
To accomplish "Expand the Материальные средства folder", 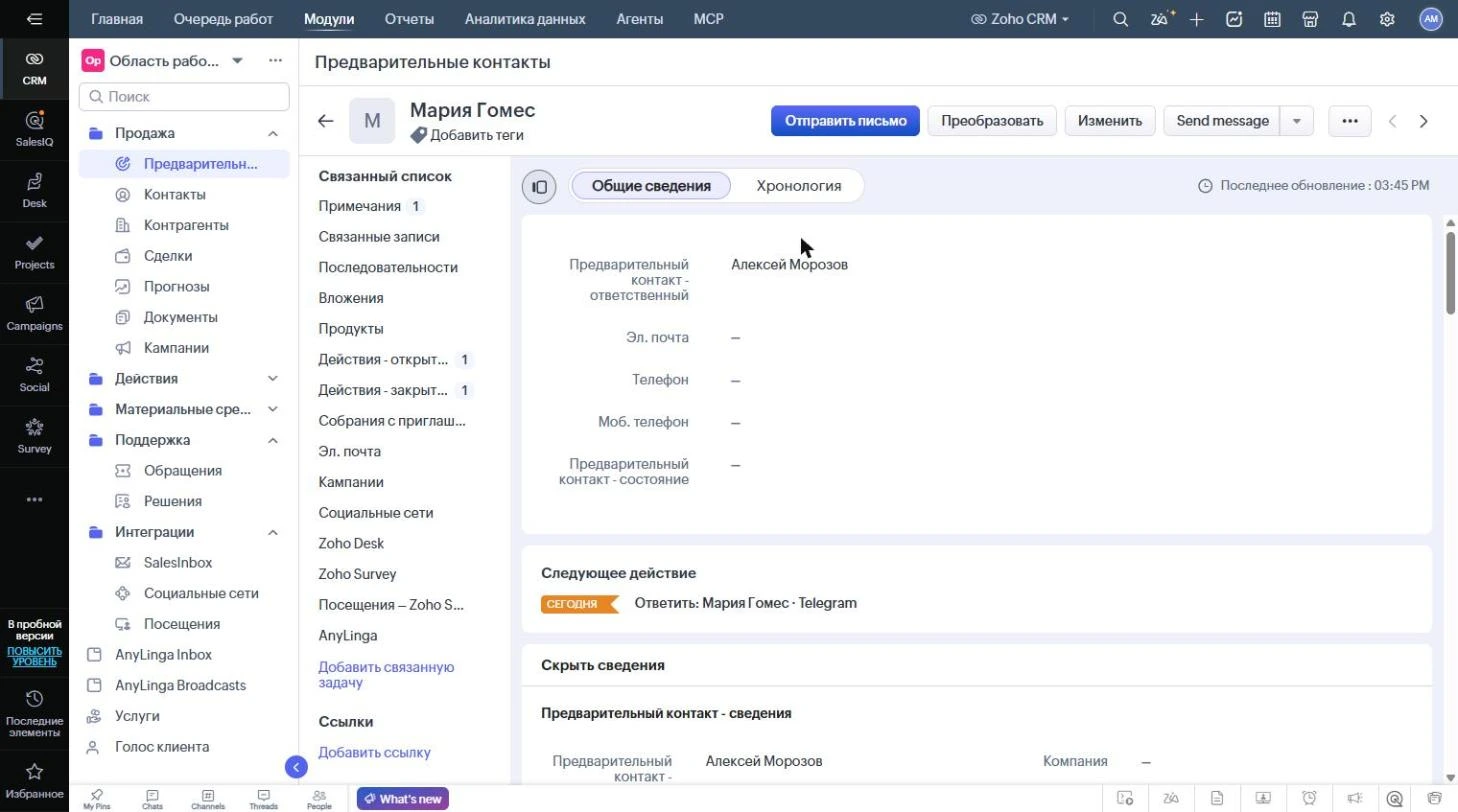I will point(272,409).
